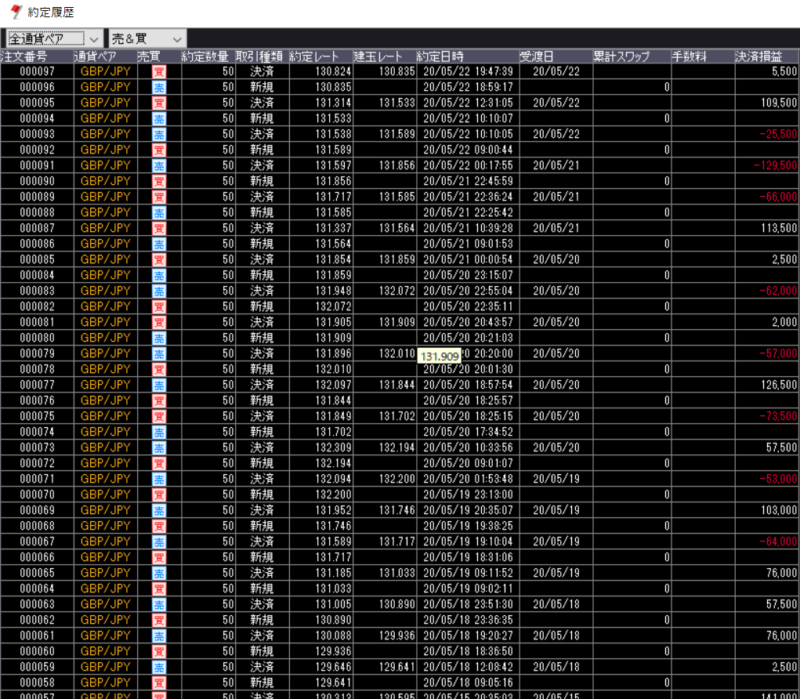
Task: Open the 全通貨ペア currency pair dropdown
Action: [x=53, y=37]
